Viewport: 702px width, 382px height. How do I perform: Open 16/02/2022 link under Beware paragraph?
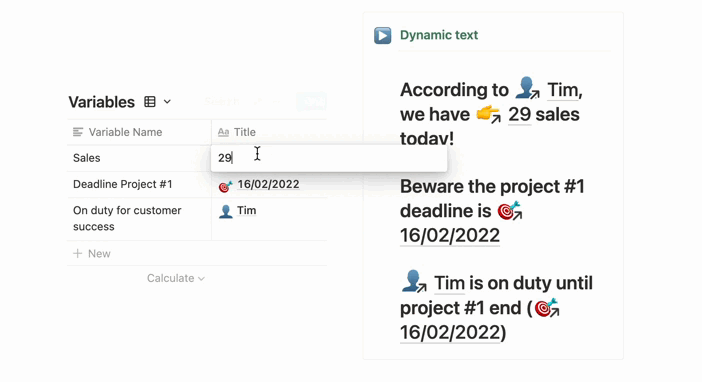point(449,236)
